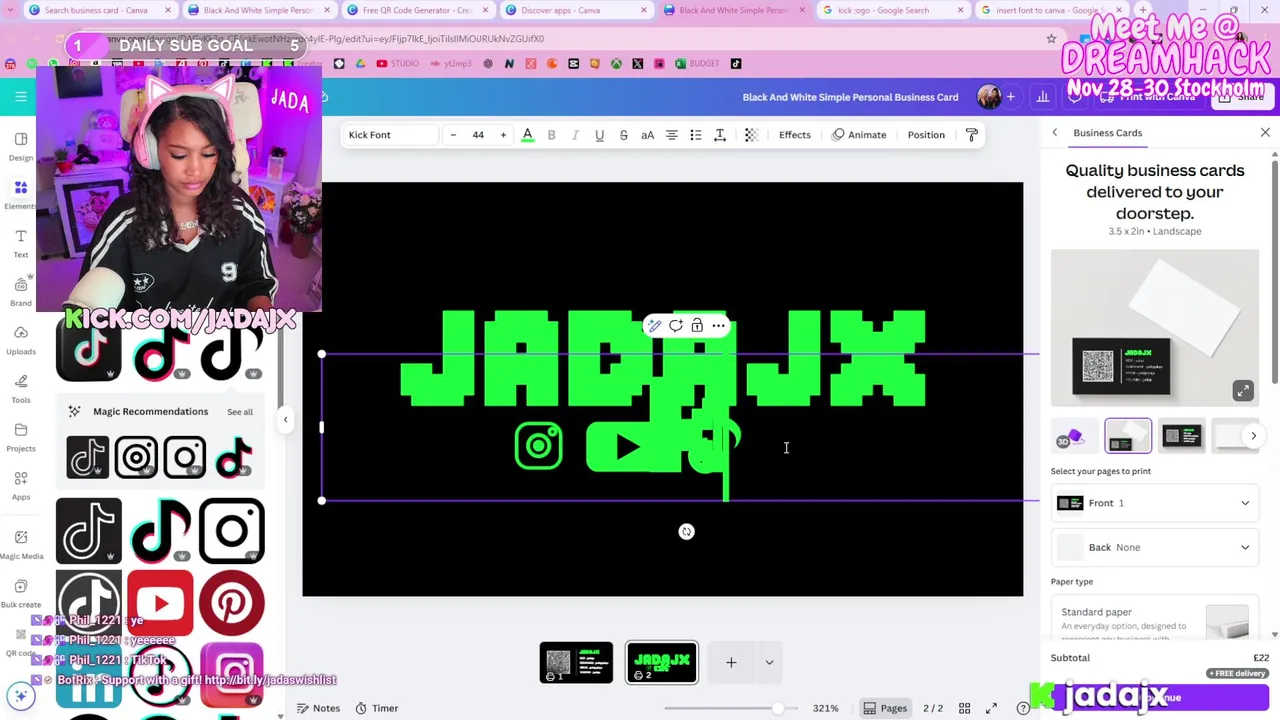Open the Brand panel
The width and height of the screenshot is (1280, 720).
(20, 291)
